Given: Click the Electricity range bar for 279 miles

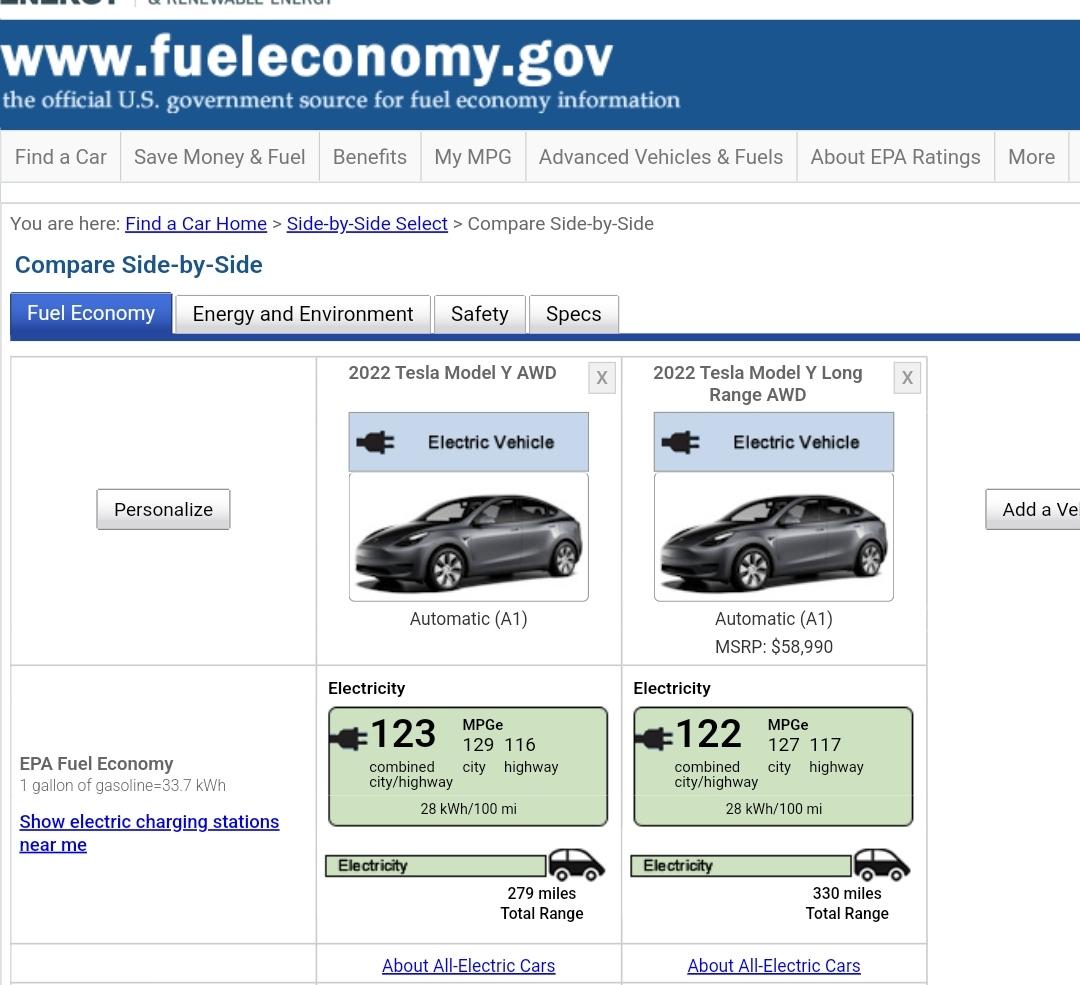Looking at the screenshot, I should (435, 866).
